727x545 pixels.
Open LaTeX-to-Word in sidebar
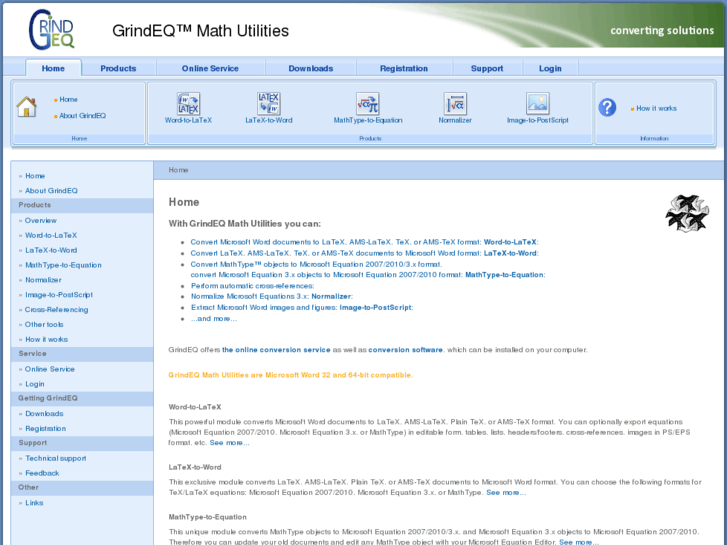point(51,250)
